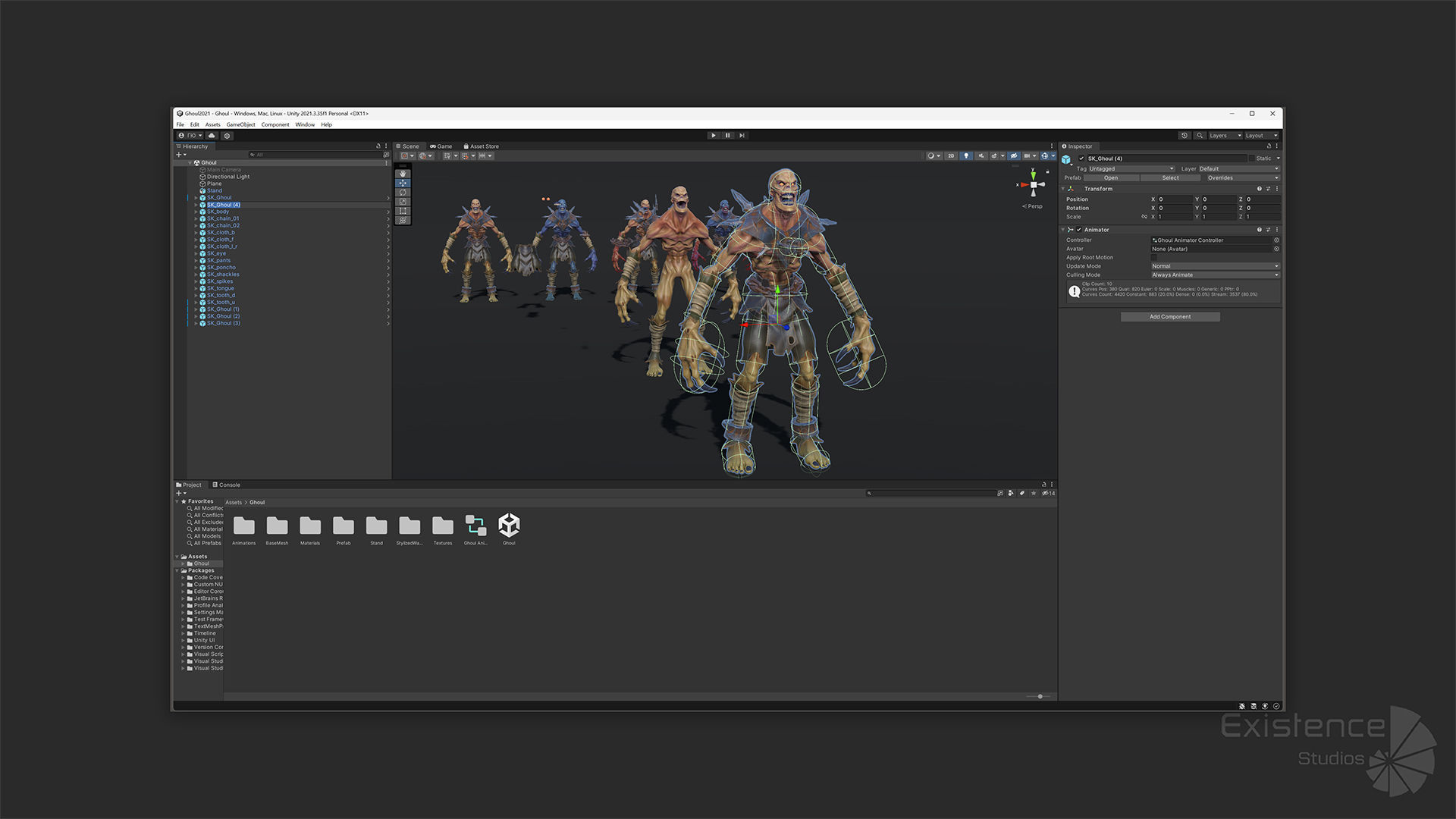This screenshot has height=819, width=1456.
Task: Toggle 2D view mode
Action: [x=951, y=156]
